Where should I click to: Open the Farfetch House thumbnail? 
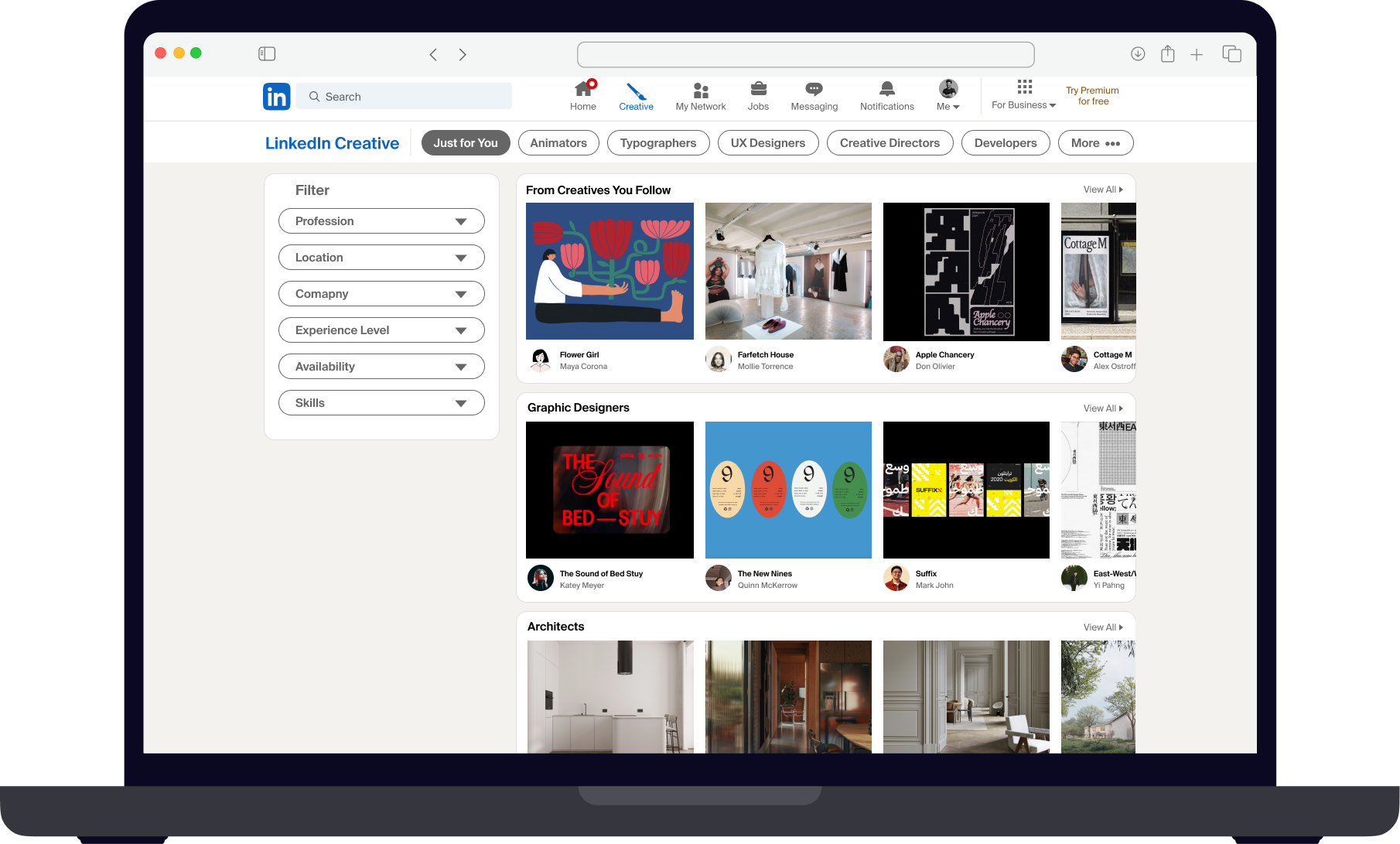click(x=788, y=271)
